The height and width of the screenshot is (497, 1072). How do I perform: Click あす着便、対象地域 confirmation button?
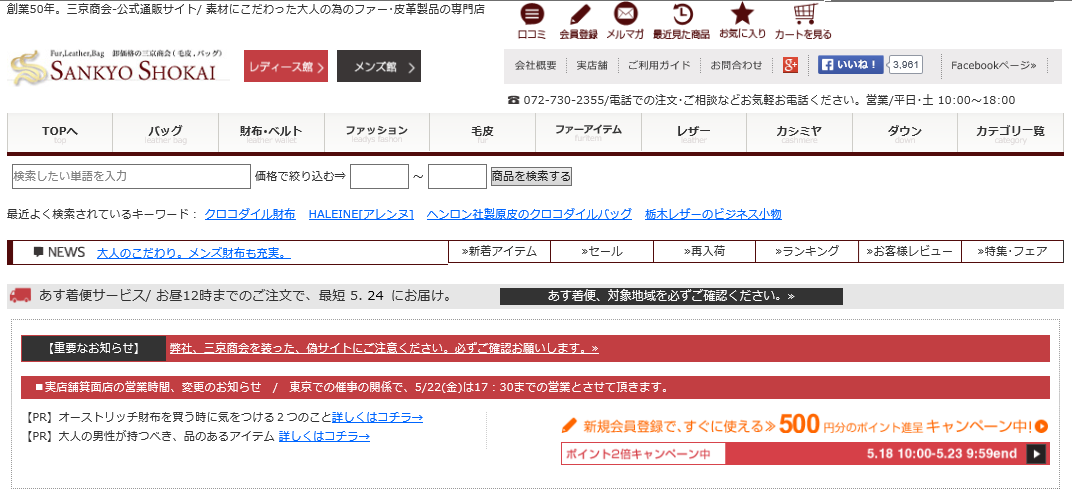[671, 296]
